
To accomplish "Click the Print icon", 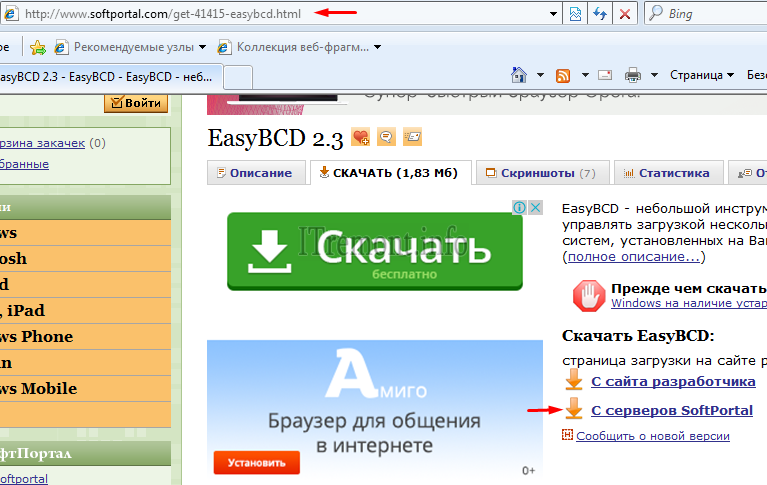I will point(633,75).
